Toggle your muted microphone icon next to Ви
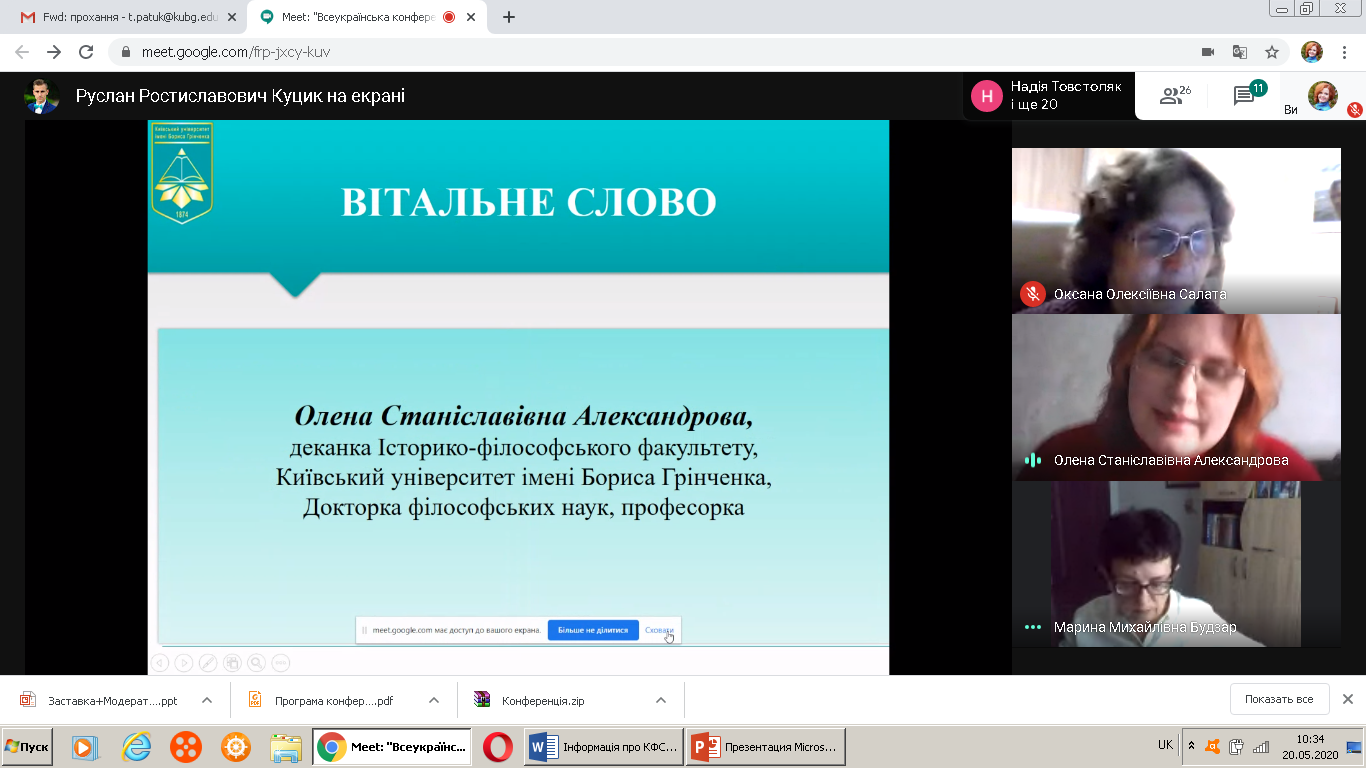Image resolution: width=1366 pixels, height=768 pixels. click(x=1354, y=109)
